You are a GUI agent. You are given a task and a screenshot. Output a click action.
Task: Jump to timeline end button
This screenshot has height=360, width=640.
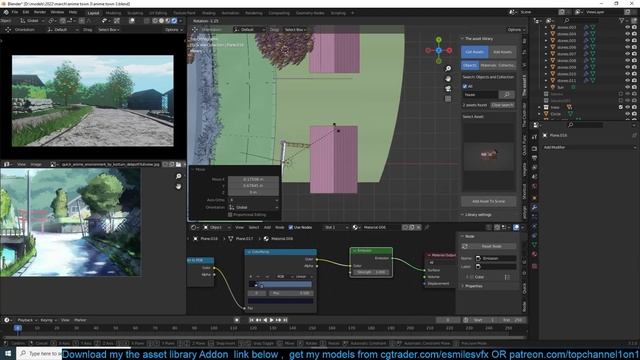[x=285, y=320]
